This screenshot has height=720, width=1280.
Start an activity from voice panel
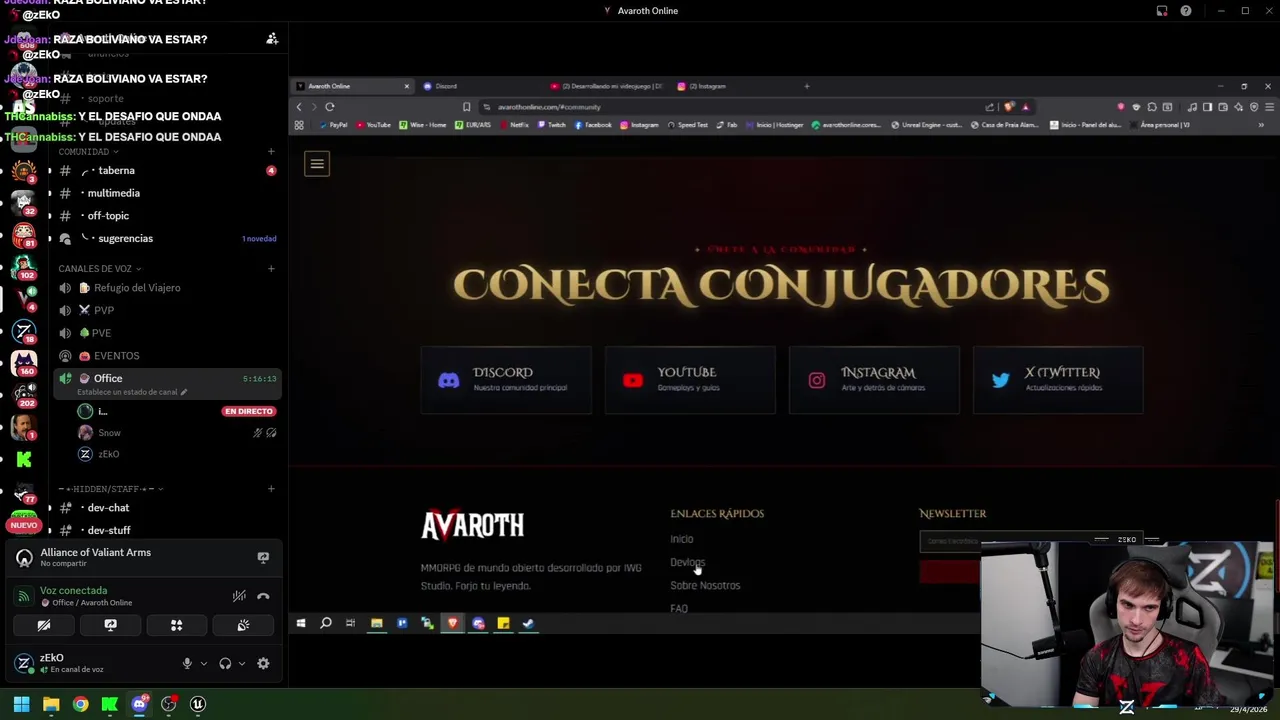[176, 625]
